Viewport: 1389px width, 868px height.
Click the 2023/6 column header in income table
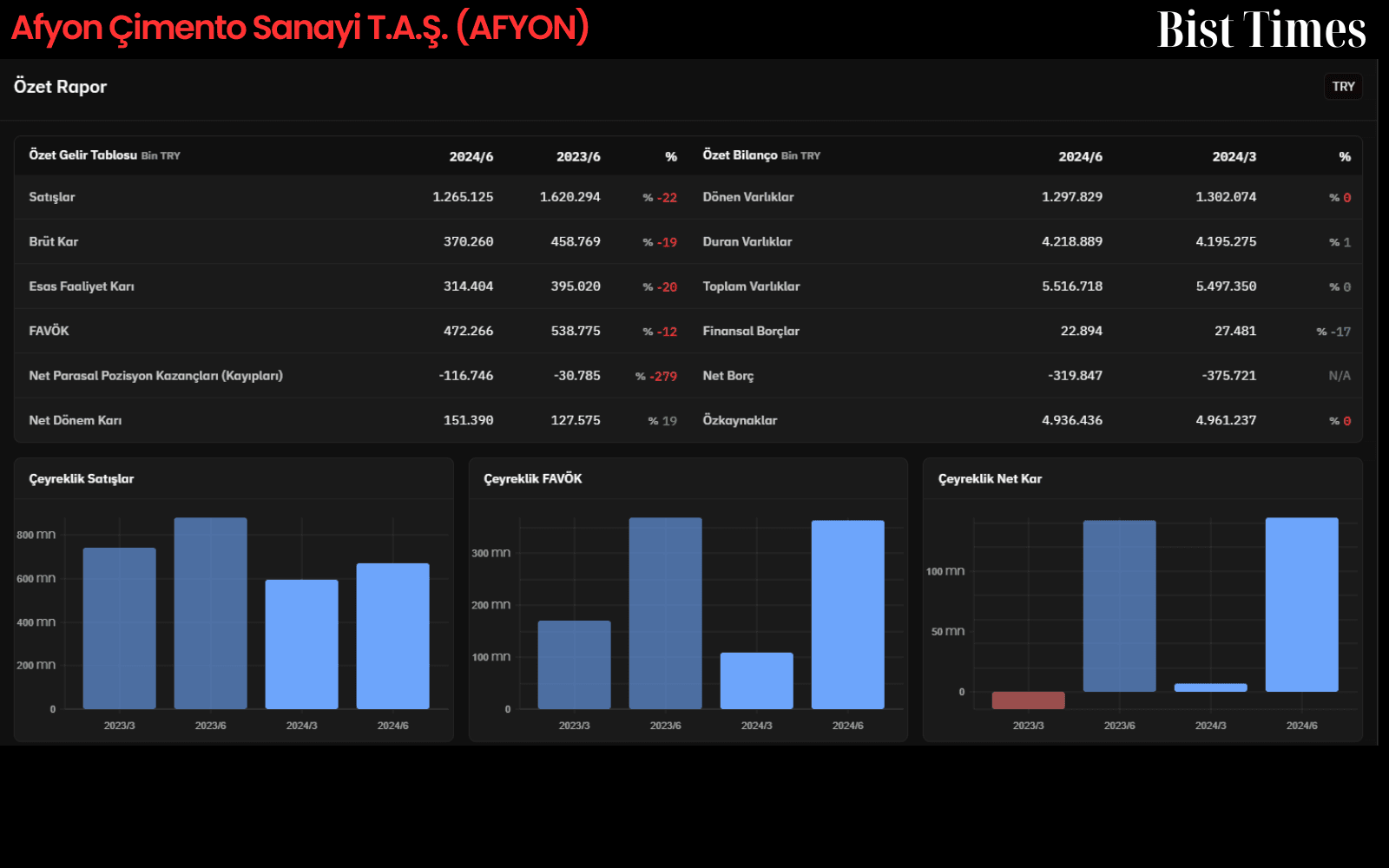(578, 156)
